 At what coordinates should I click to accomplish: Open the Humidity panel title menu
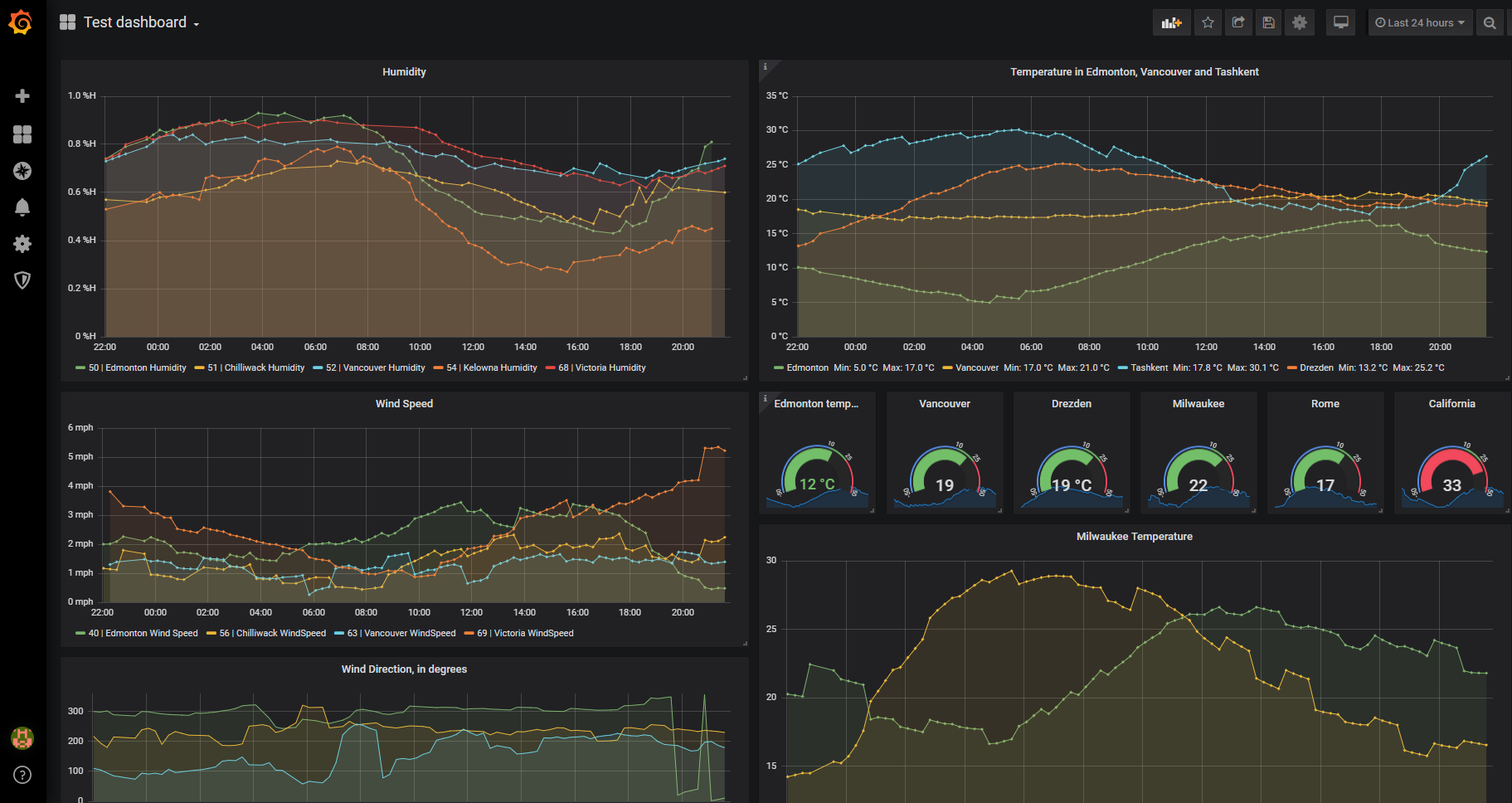pyautogui.click(x=404, y=72)
